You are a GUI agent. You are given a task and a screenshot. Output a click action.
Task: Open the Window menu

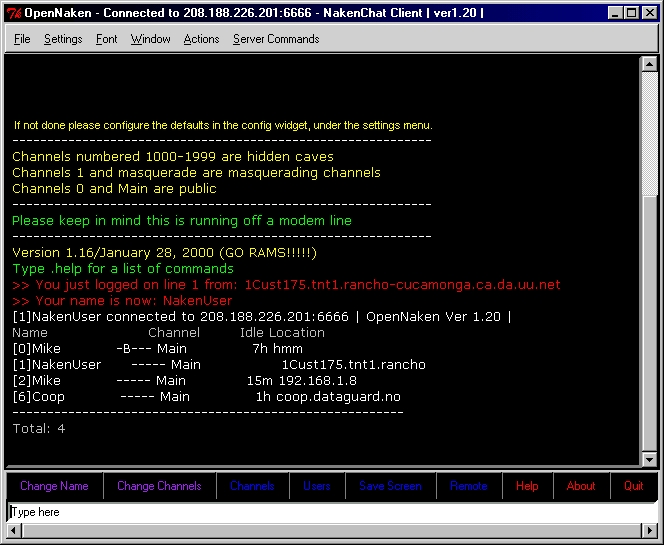click(x=150, y=39)
